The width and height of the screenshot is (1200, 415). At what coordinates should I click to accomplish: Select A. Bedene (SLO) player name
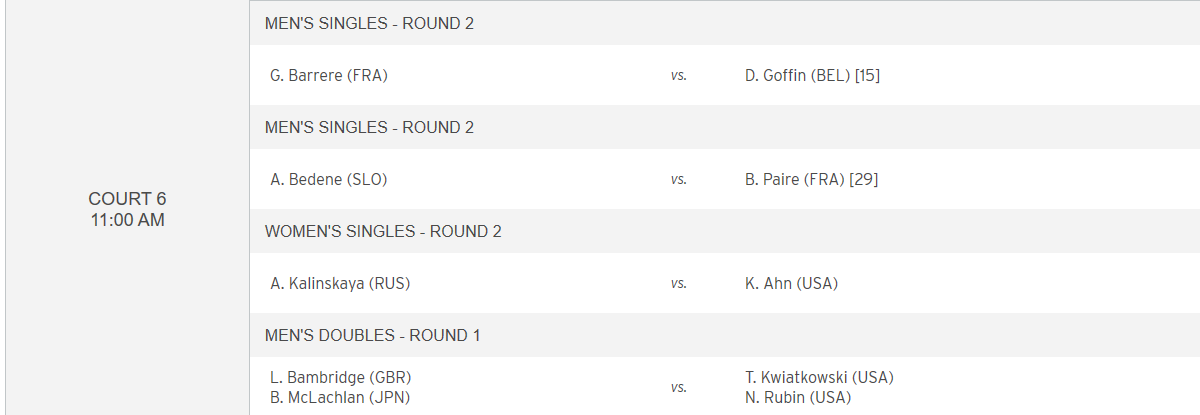[328, 179]
